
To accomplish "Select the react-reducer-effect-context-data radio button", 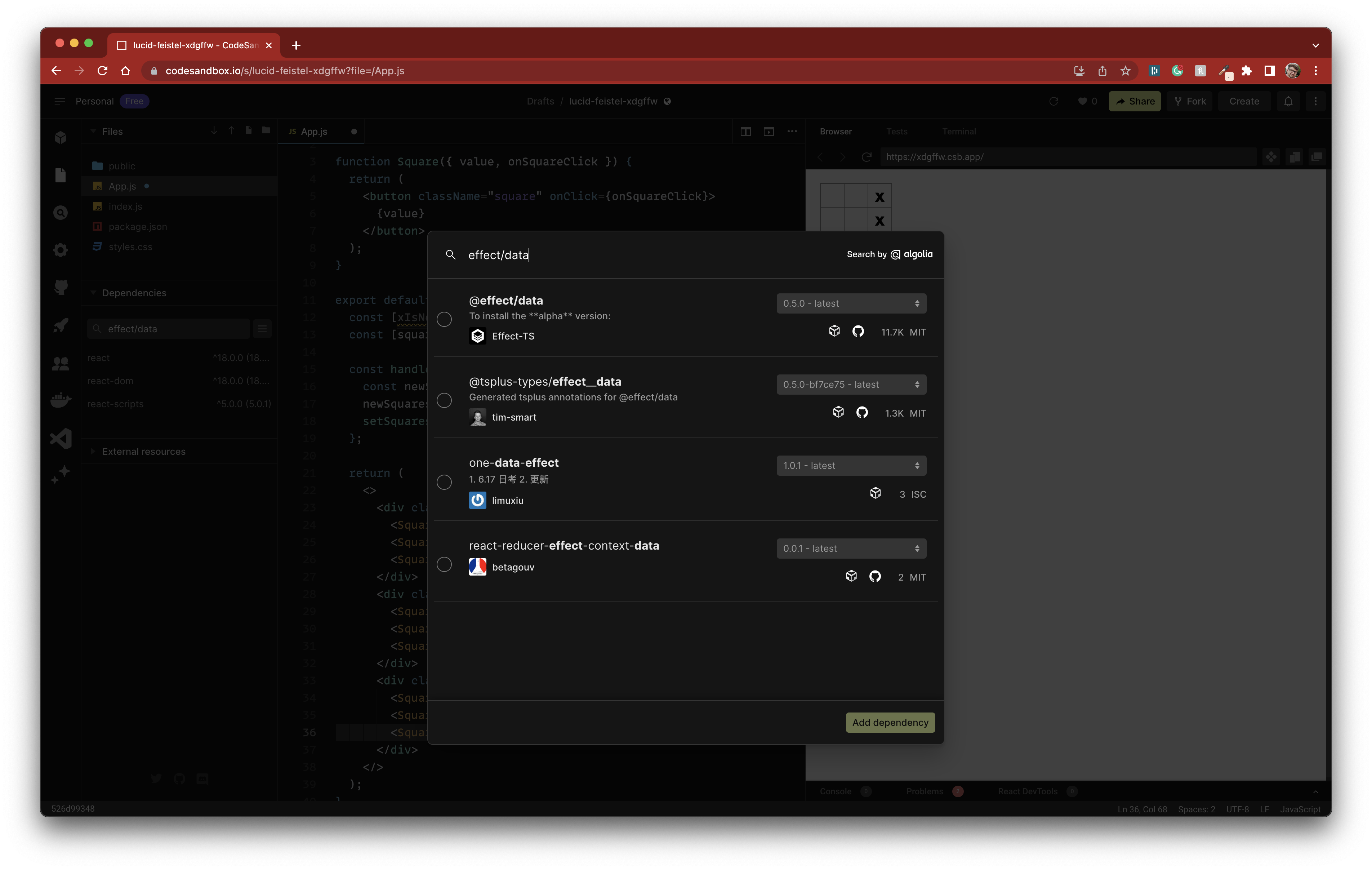I will click(x=444, y=564).
